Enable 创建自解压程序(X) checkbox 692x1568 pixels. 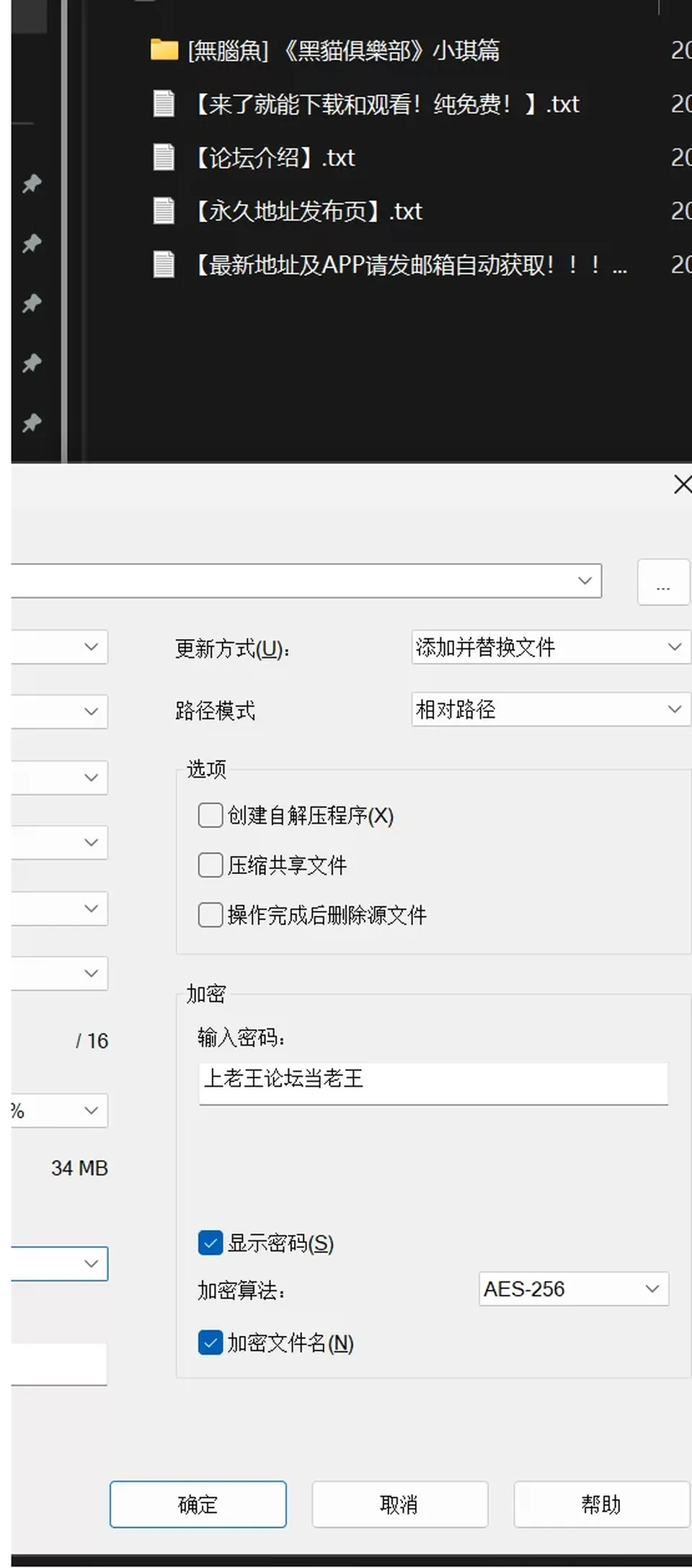[x=210, y=815]
